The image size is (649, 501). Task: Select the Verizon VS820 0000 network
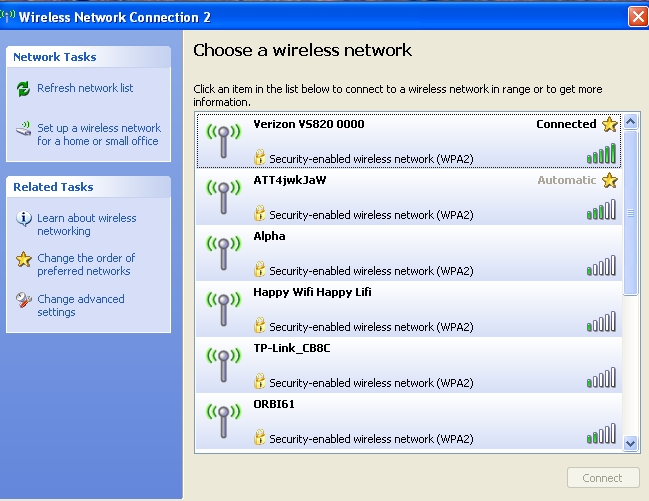tap(409, 141)
